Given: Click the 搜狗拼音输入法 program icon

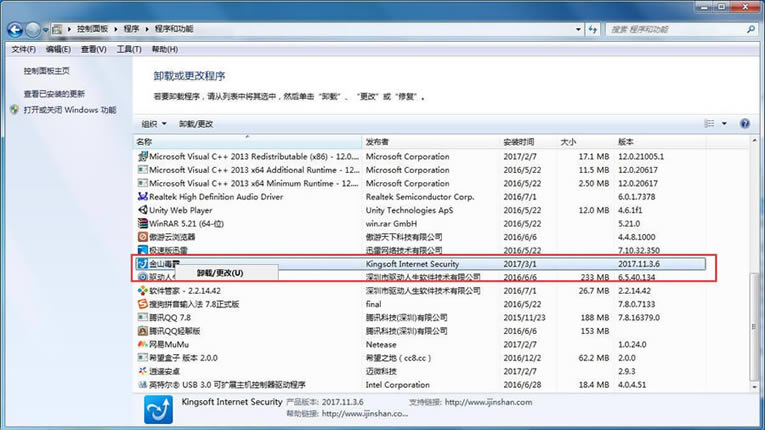Looking at the screenshot, I should tap(142, 304).
